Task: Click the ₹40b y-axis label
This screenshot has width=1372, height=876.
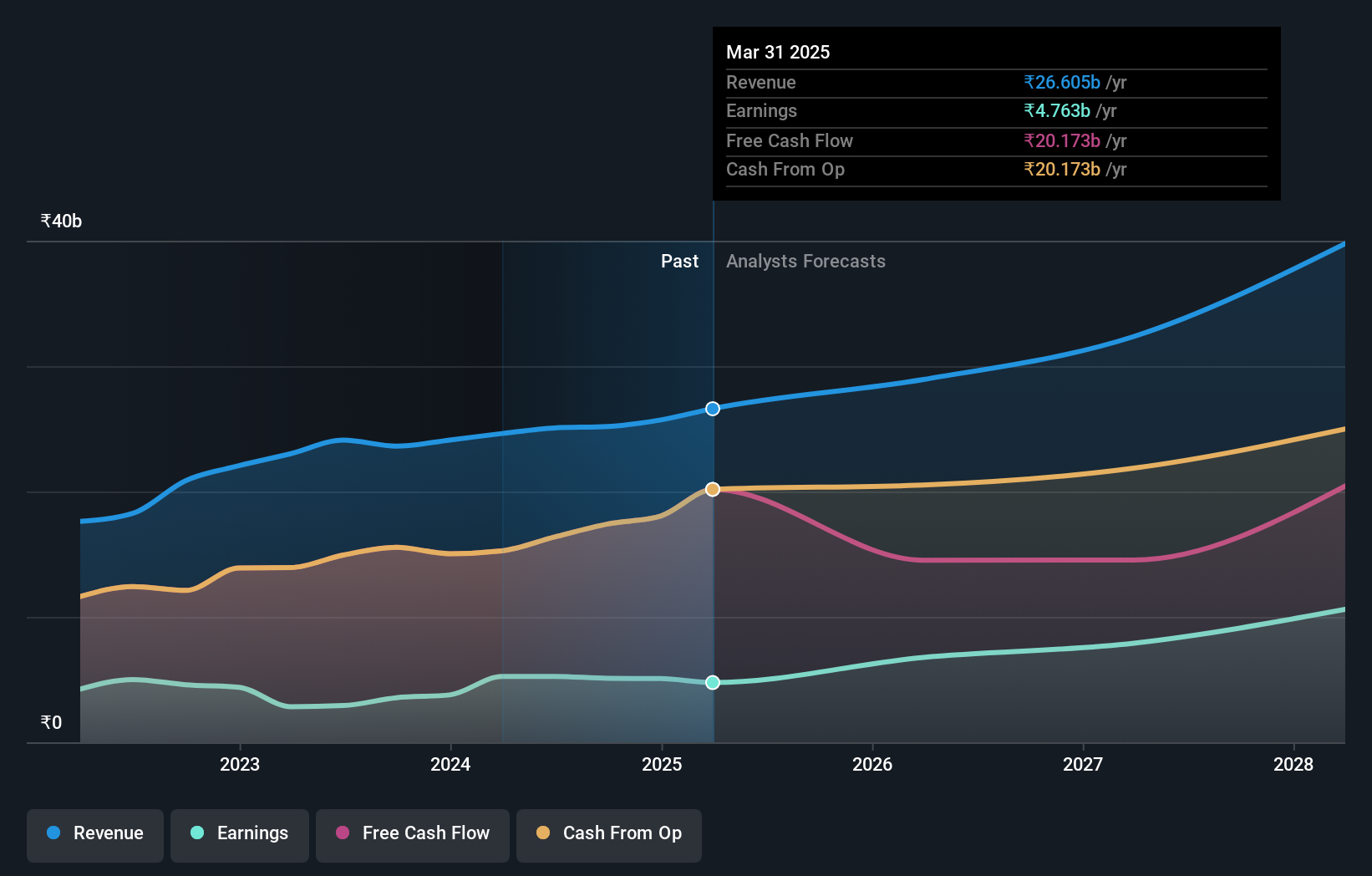Action: pyautogui.click(x=61, y=221)
